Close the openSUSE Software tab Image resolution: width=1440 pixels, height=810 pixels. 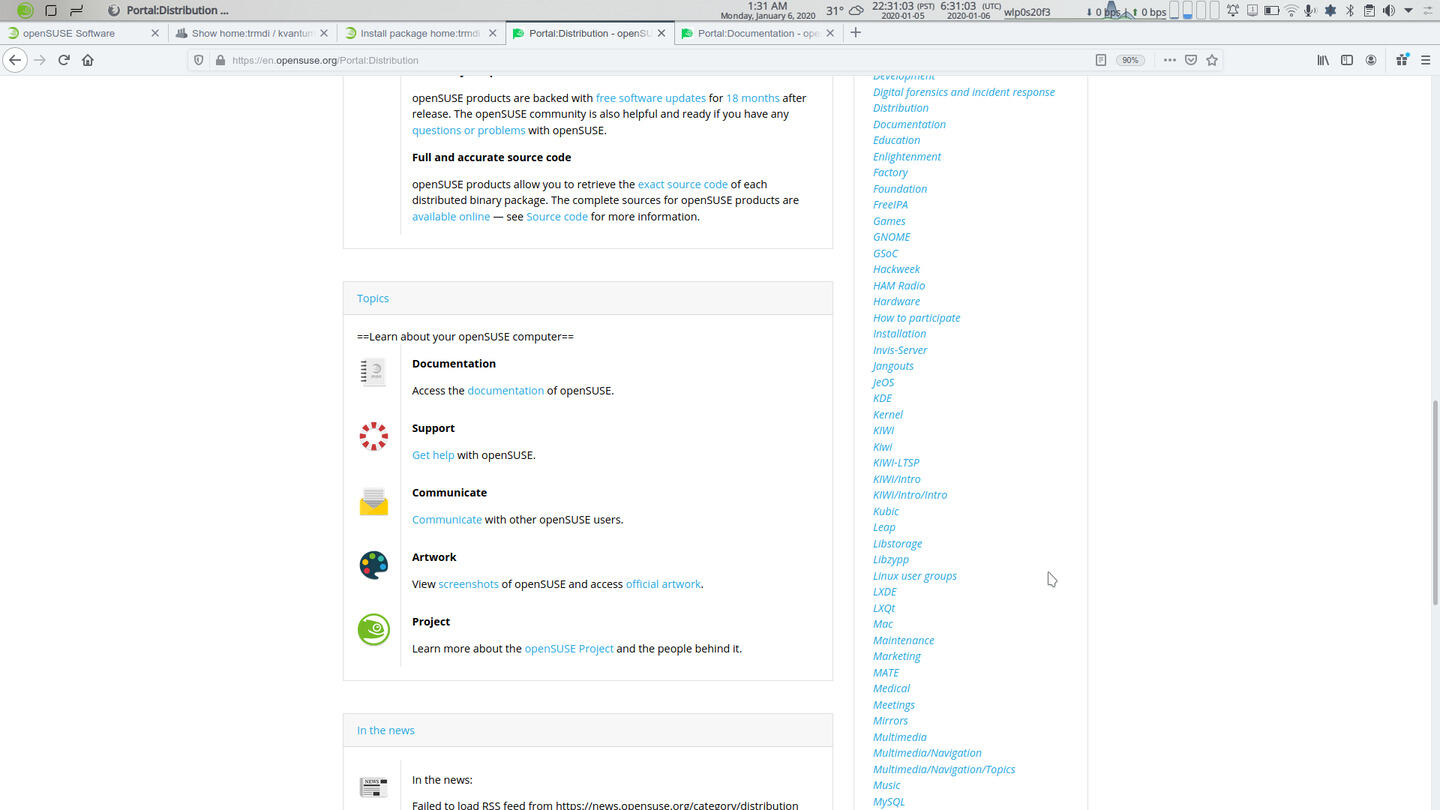[x=155, y=33]
